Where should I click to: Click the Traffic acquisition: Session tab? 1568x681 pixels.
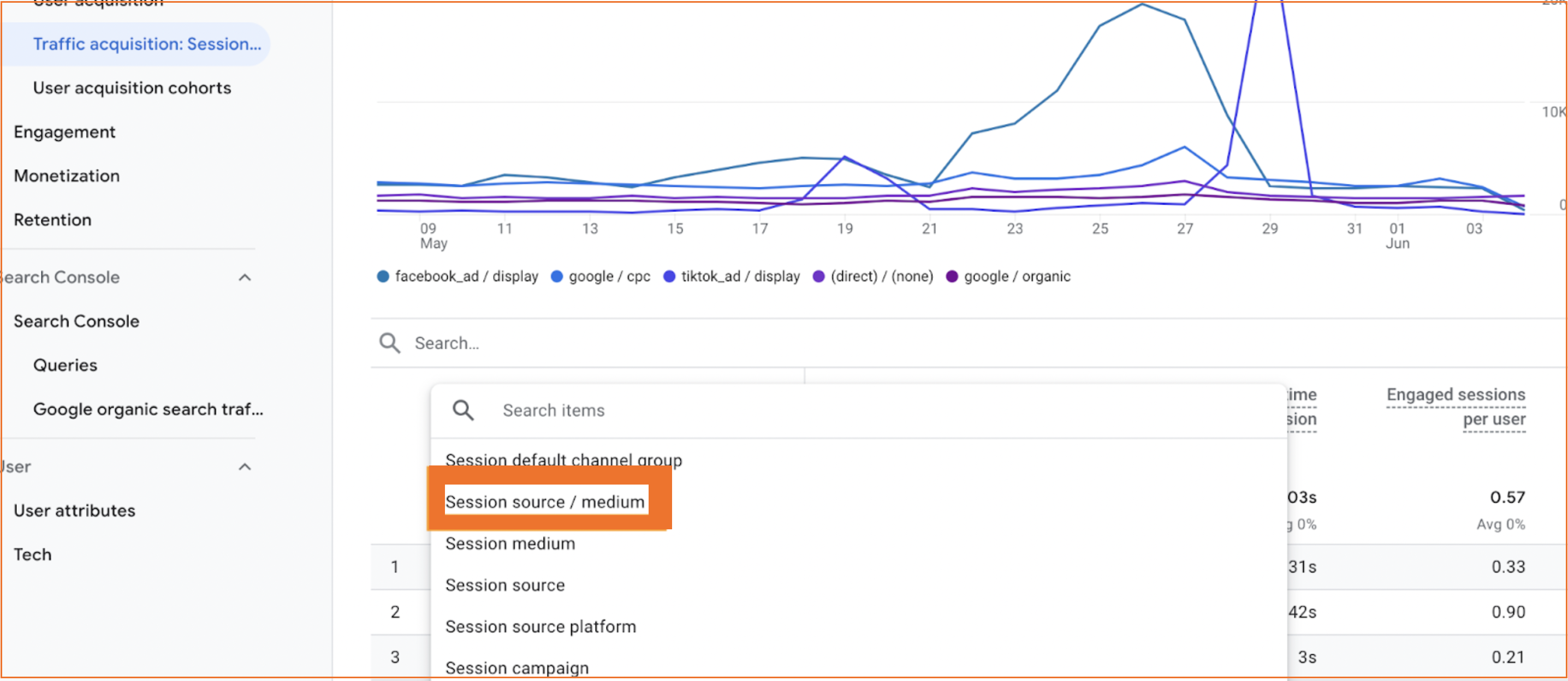pos(148,44)
